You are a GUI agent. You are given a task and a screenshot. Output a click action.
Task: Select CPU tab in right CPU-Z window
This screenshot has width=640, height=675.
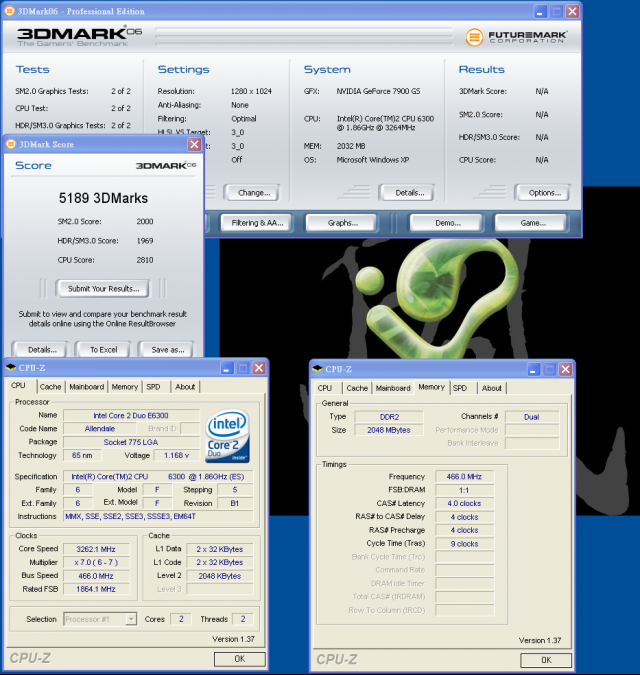pos(325,388)
